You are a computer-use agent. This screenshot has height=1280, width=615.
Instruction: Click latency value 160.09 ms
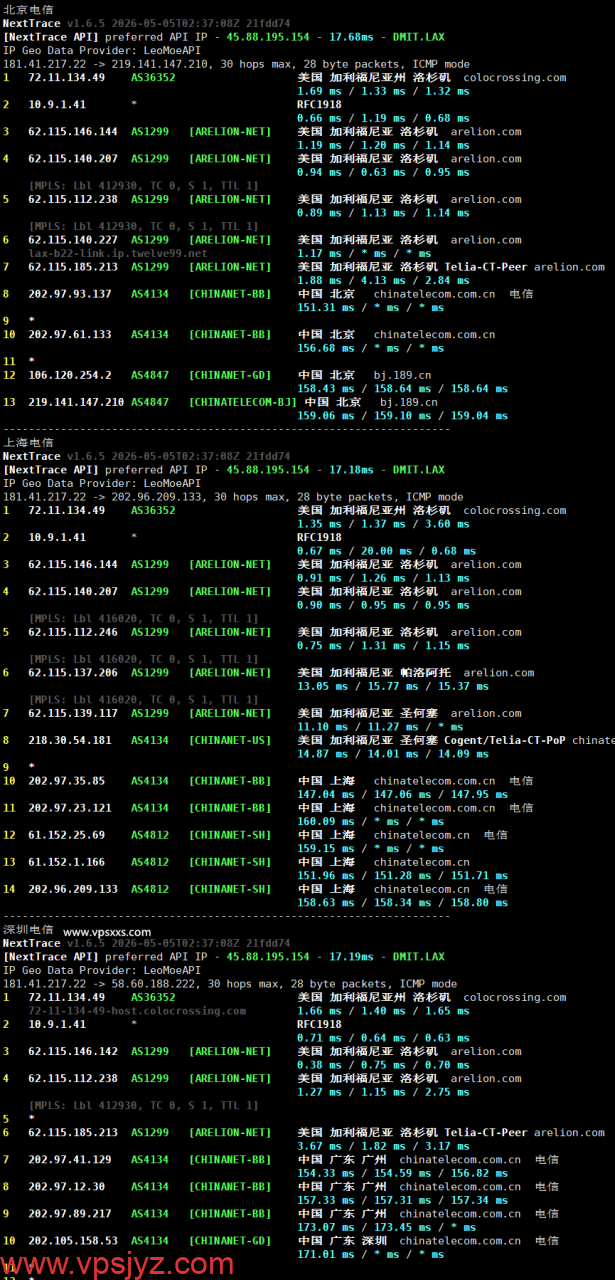326,821
